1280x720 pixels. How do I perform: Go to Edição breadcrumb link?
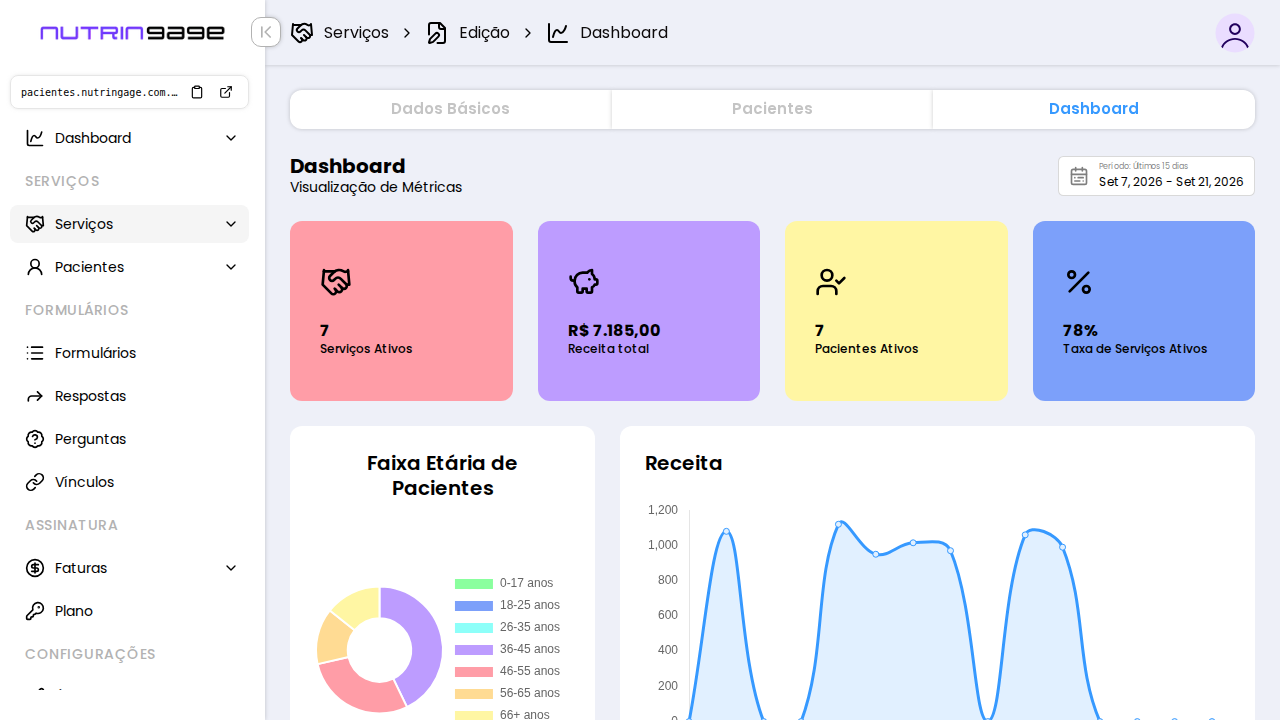pos(484,33)
